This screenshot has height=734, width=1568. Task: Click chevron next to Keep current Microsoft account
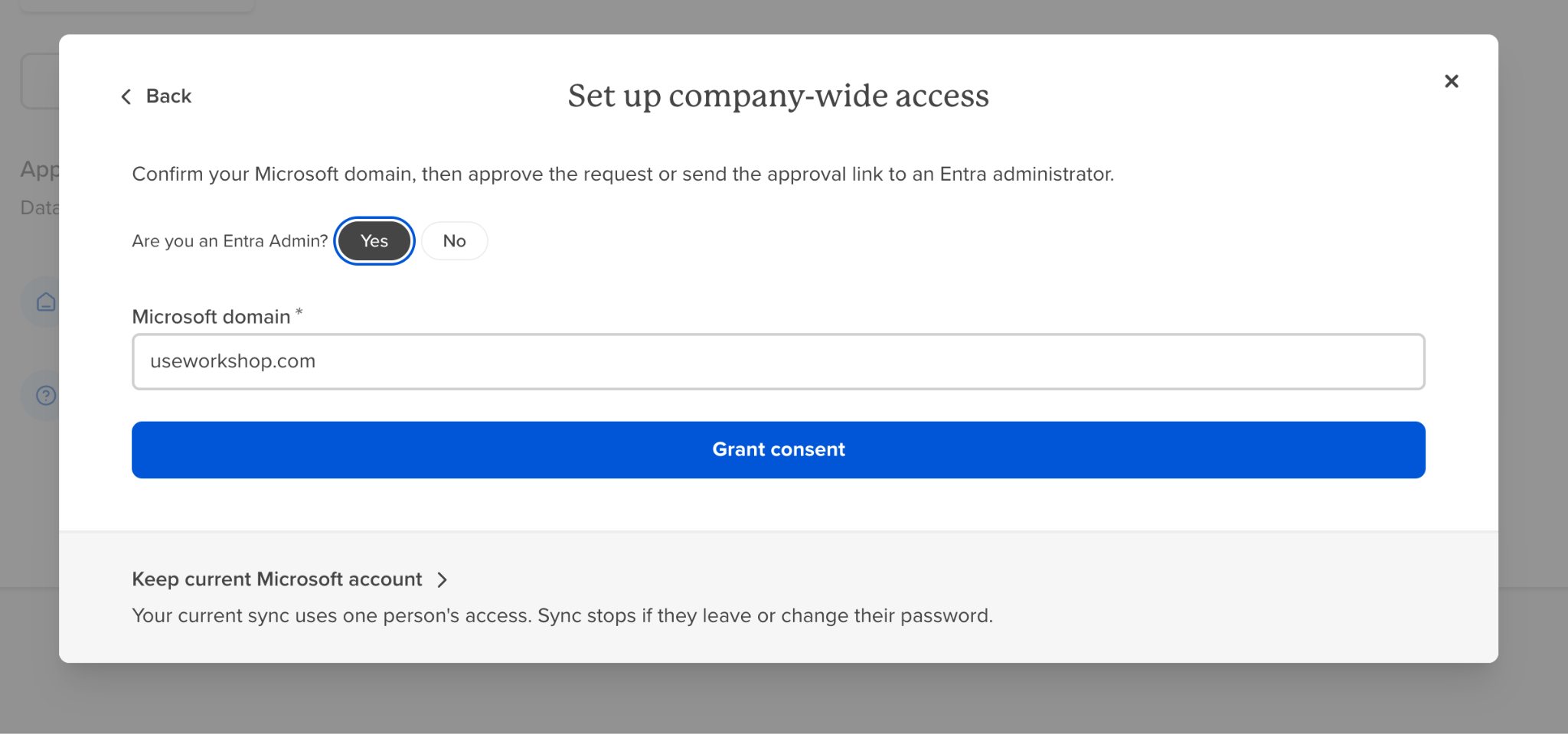442,579
